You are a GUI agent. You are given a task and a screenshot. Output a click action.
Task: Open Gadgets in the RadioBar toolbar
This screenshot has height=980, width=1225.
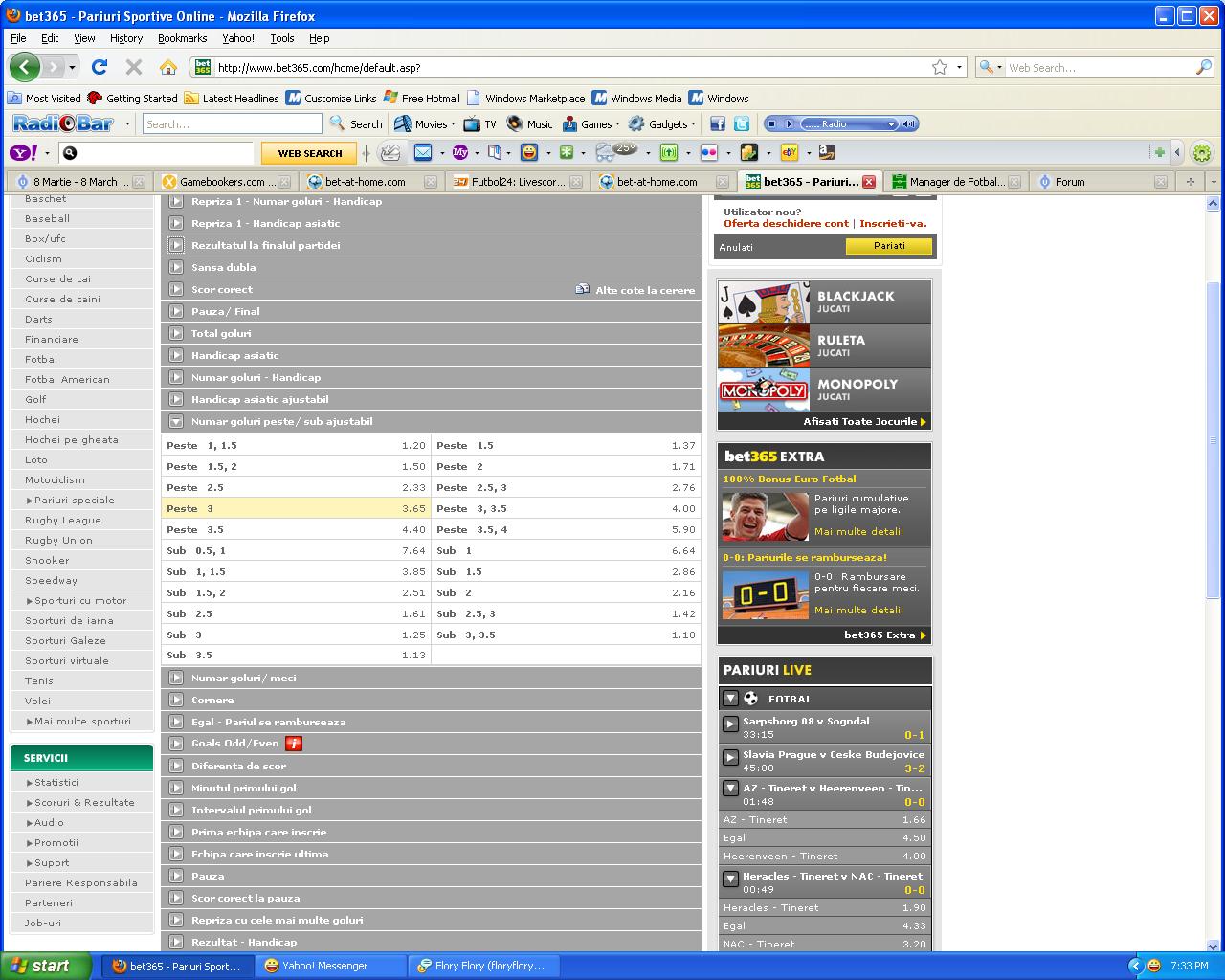coord(662,123)
